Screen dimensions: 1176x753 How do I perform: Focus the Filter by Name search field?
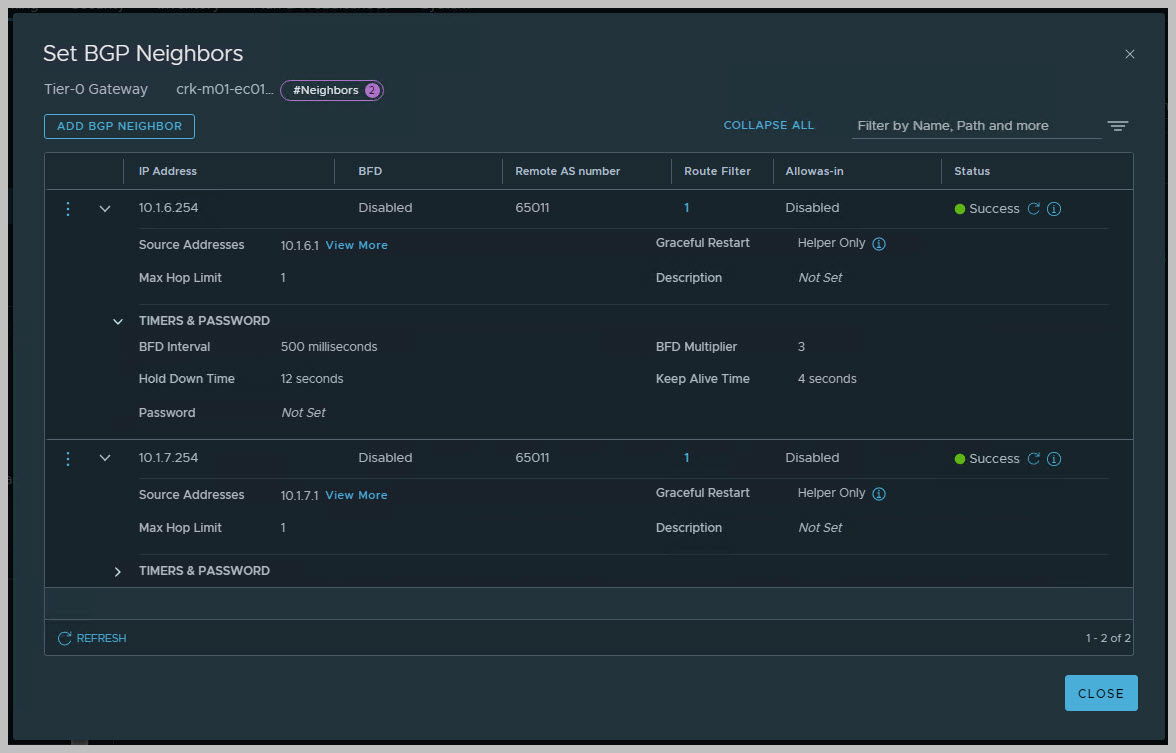tap(975, 126)
